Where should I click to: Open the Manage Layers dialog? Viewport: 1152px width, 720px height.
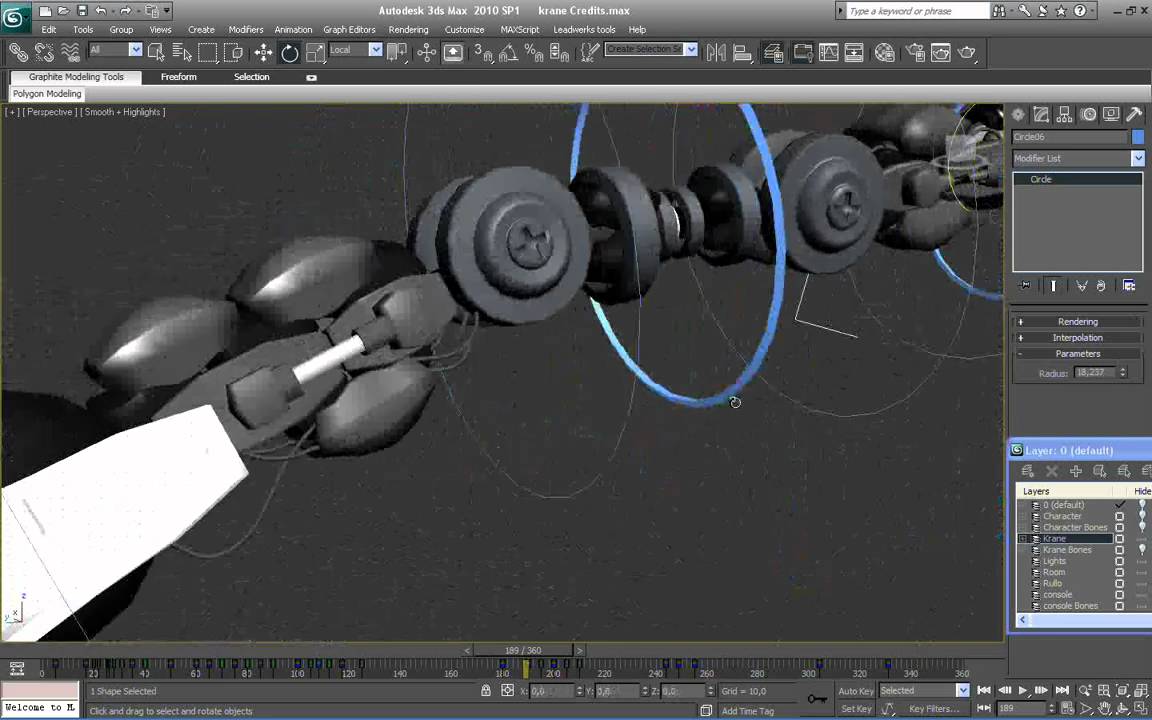point(773,52)
